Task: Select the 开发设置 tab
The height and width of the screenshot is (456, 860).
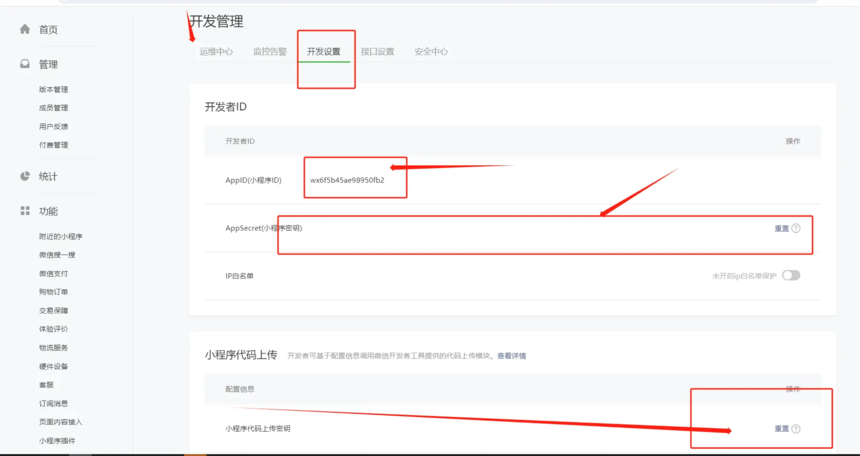Action: [x=324, y=51]
